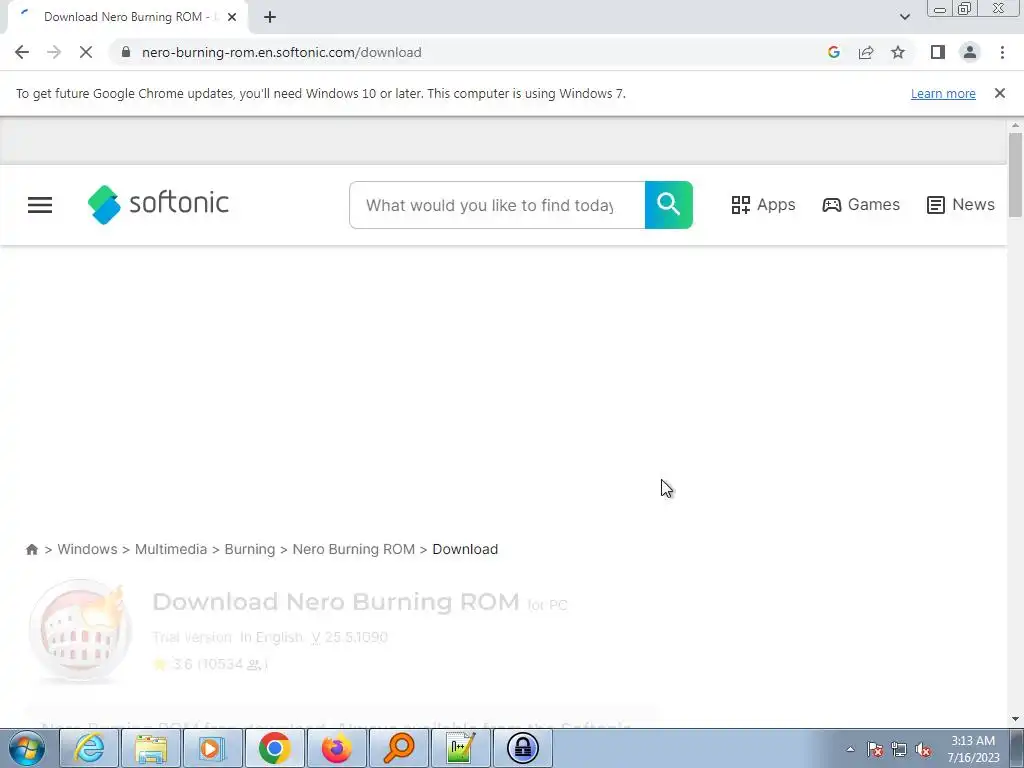Open the Windows Start menu
The height and width of the screenshot is (768, 1024).
pyautogui.click(x=27, y=748)
